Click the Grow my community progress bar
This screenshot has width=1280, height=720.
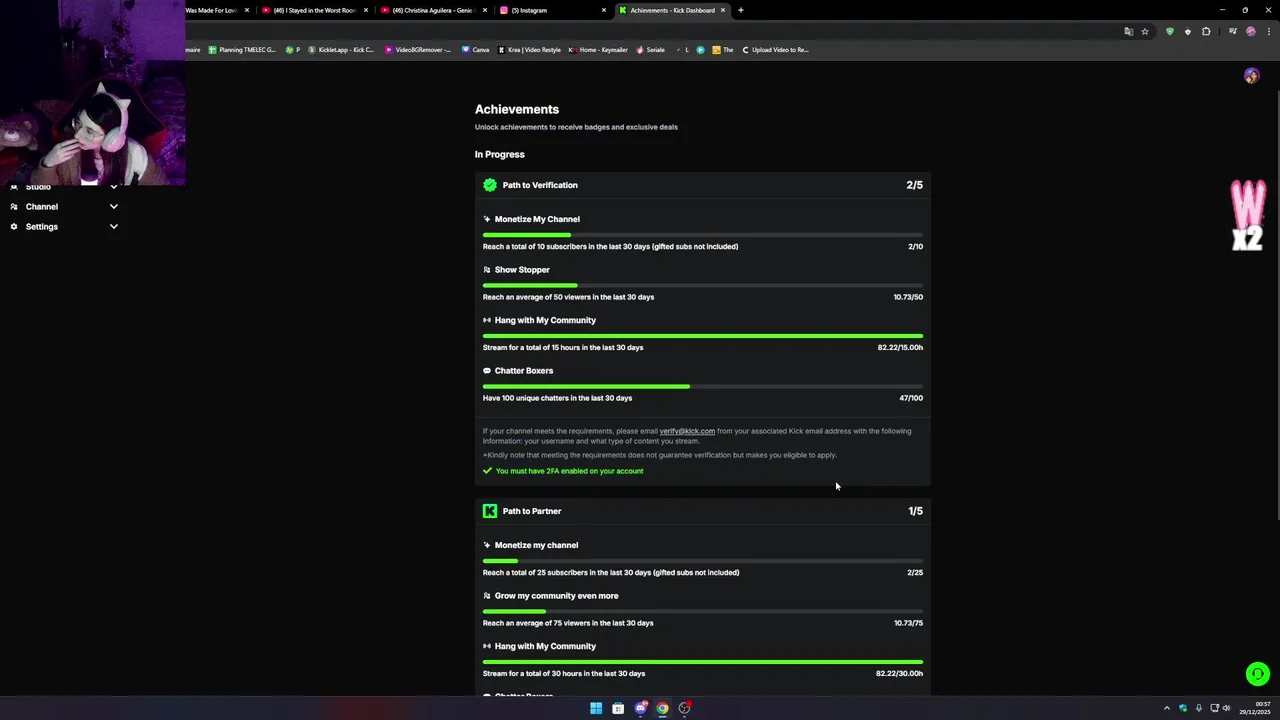(x=703, y=611)
